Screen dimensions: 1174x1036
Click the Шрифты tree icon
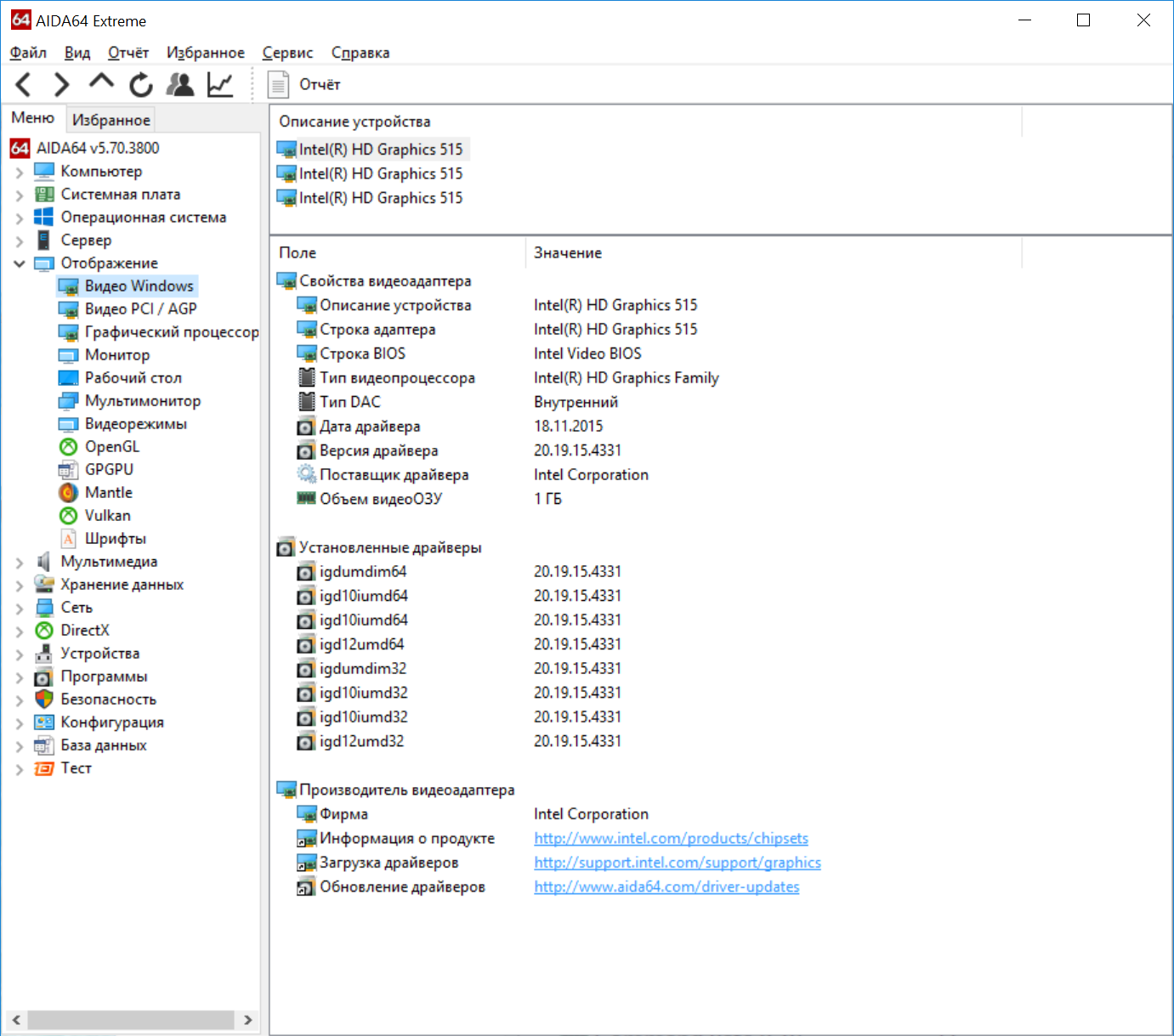pyautogui.click(x=69, y=539)
